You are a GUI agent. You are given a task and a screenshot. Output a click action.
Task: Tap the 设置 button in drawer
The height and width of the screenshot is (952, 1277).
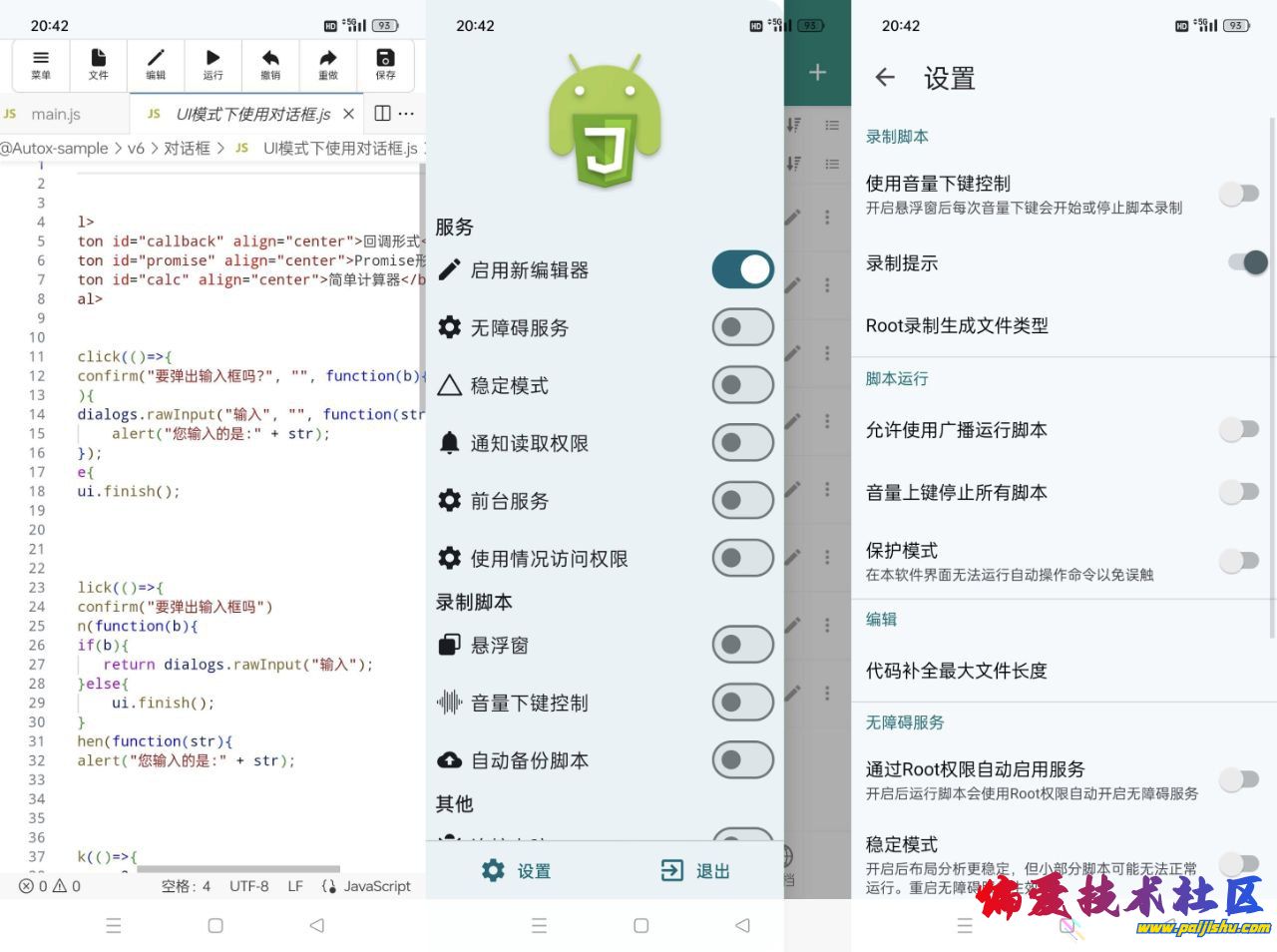point(516,871)
